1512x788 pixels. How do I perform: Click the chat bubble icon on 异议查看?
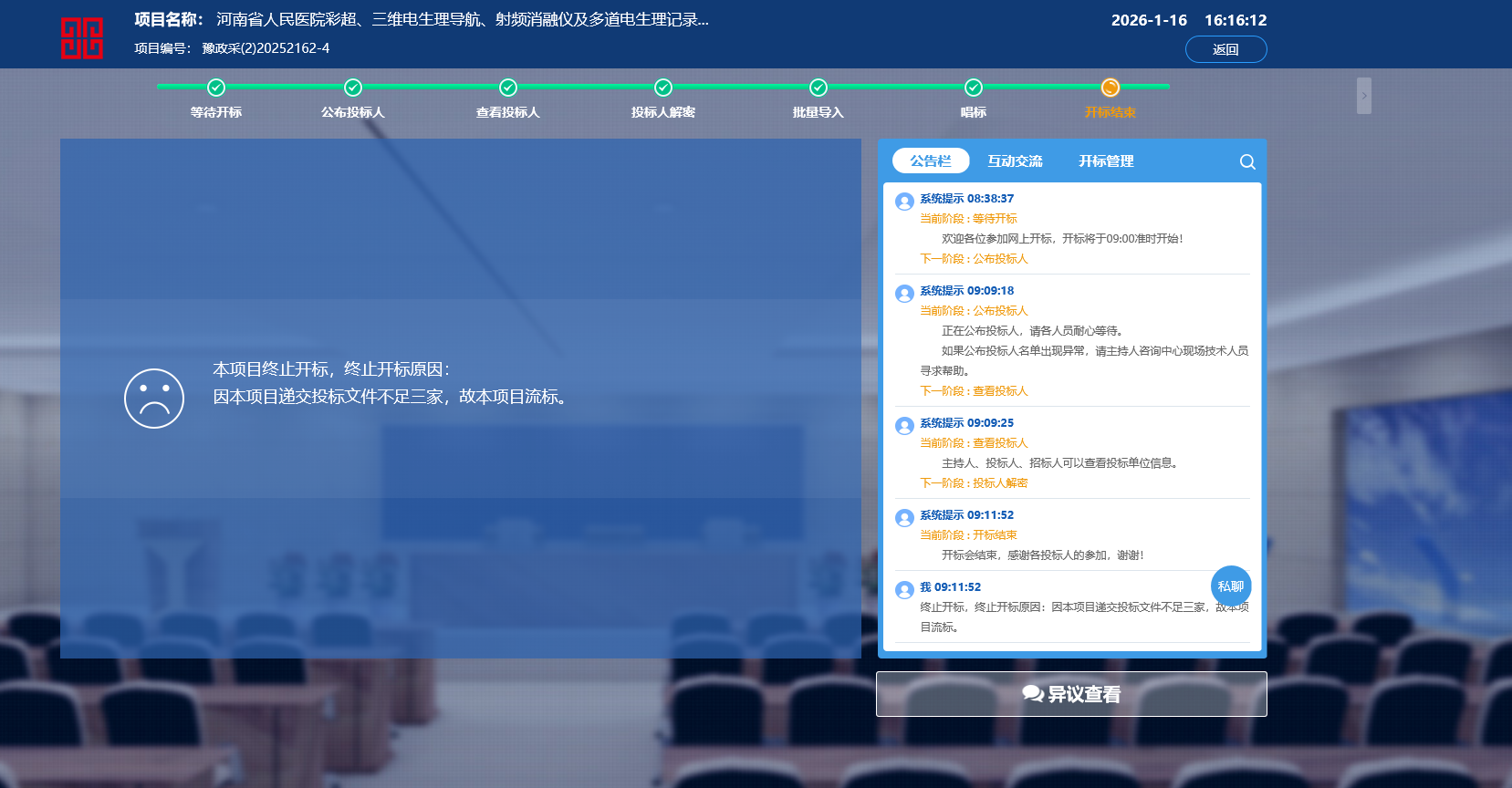point(1032,694)
